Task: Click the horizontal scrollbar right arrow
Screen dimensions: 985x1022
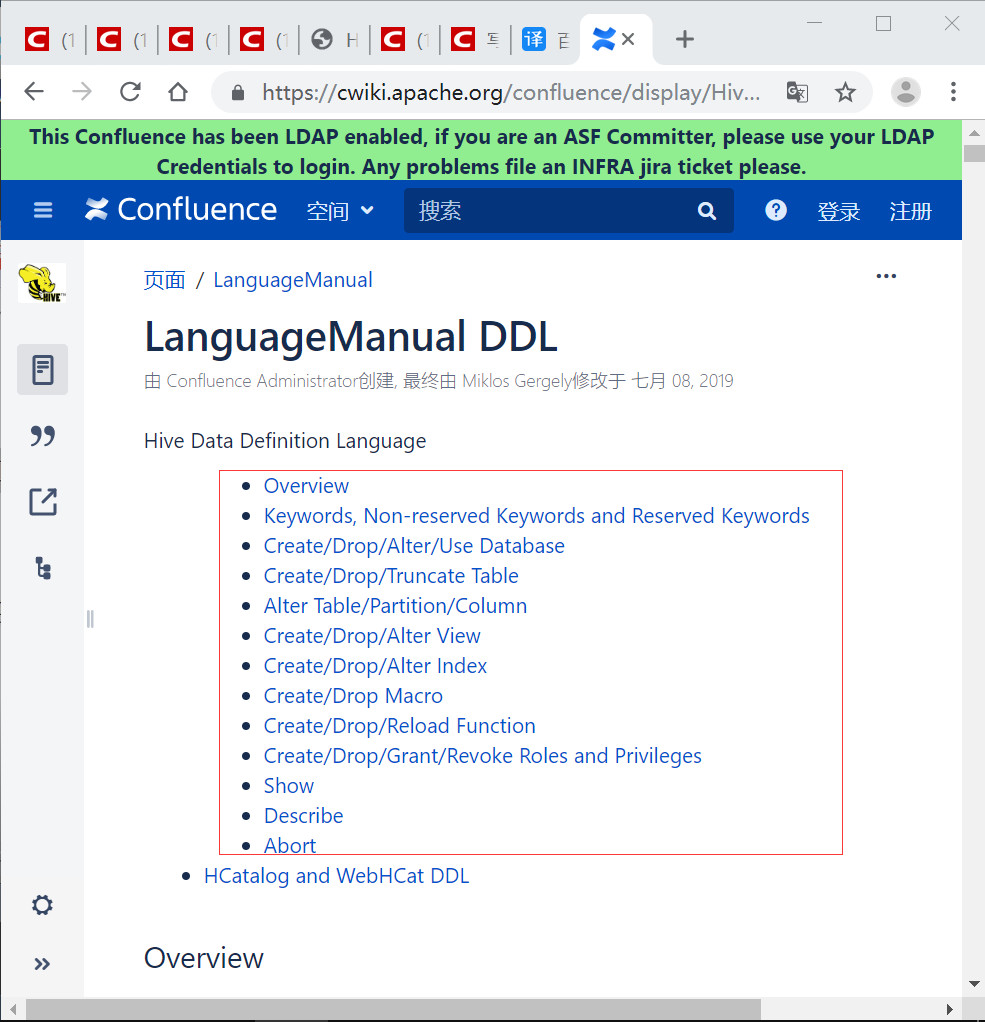Action: [x=949, y=1009]
